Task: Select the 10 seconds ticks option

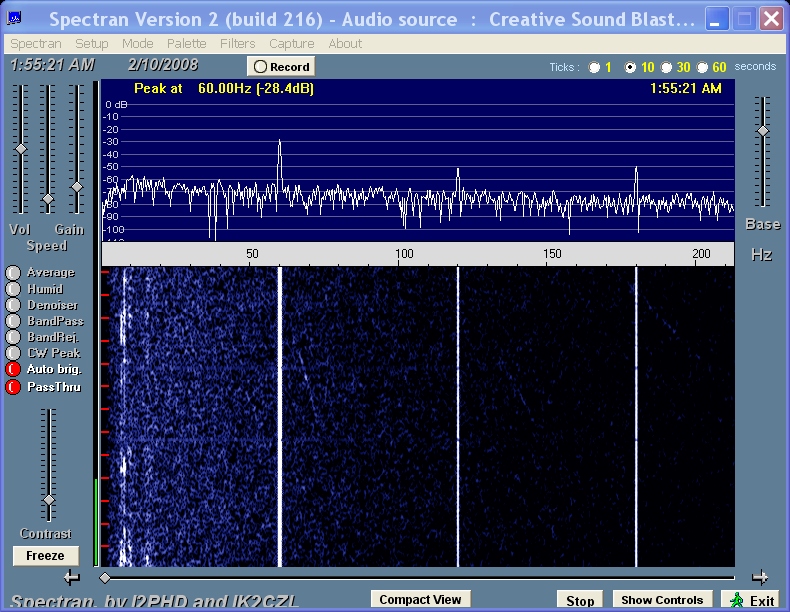Action: [x=630, y=67]
